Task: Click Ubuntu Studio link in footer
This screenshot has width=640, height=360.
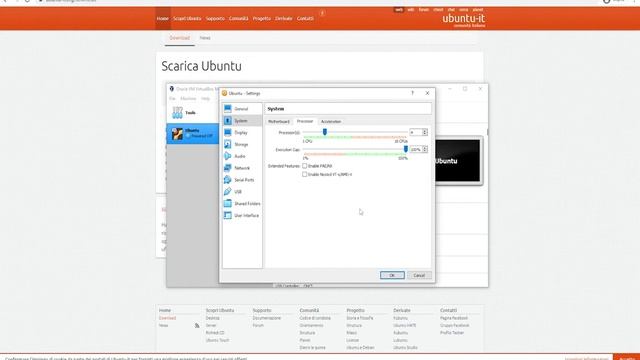Action: (405, 347)
